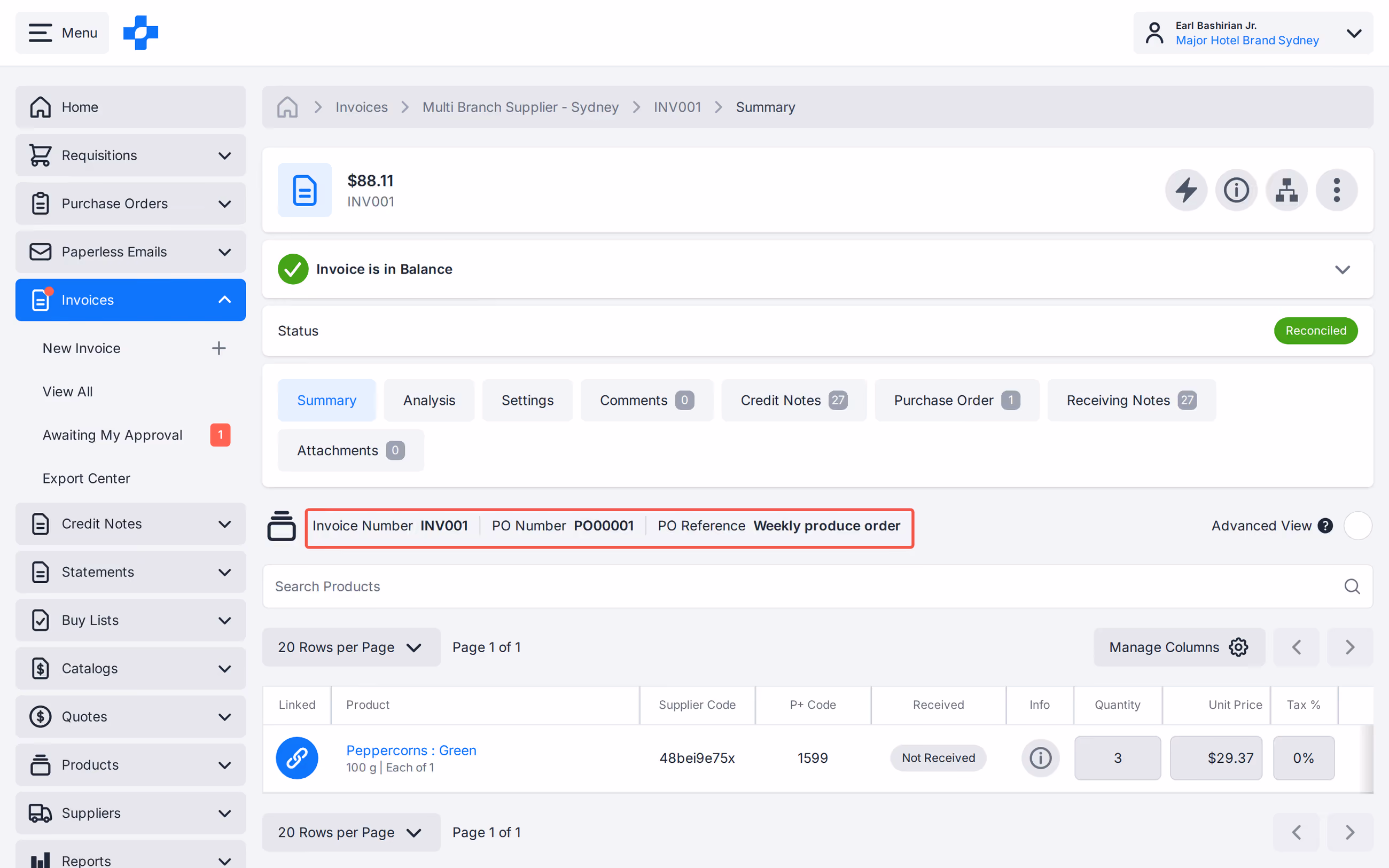Viewport: 1389px width, 868px height.
Task: Go to Home in the sidebar
Action: pos(130,107)
